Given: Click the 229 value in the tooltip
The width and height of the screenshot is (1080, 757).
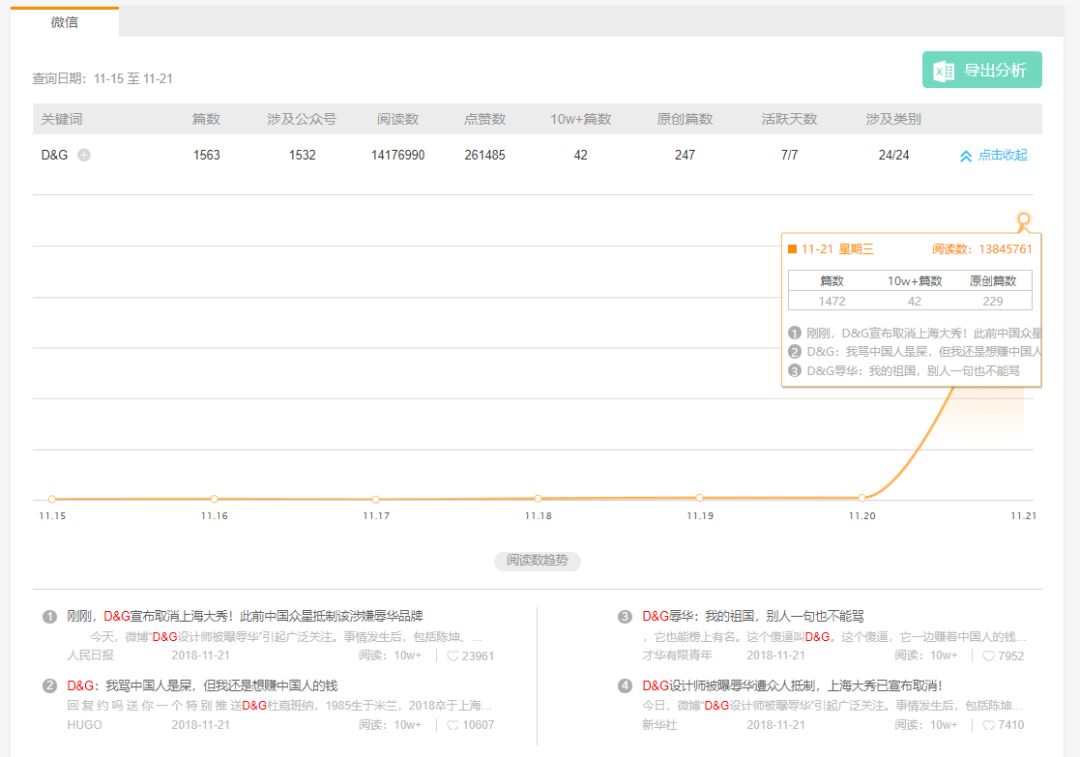Looking at the screenshot, I should coord(993,301).
